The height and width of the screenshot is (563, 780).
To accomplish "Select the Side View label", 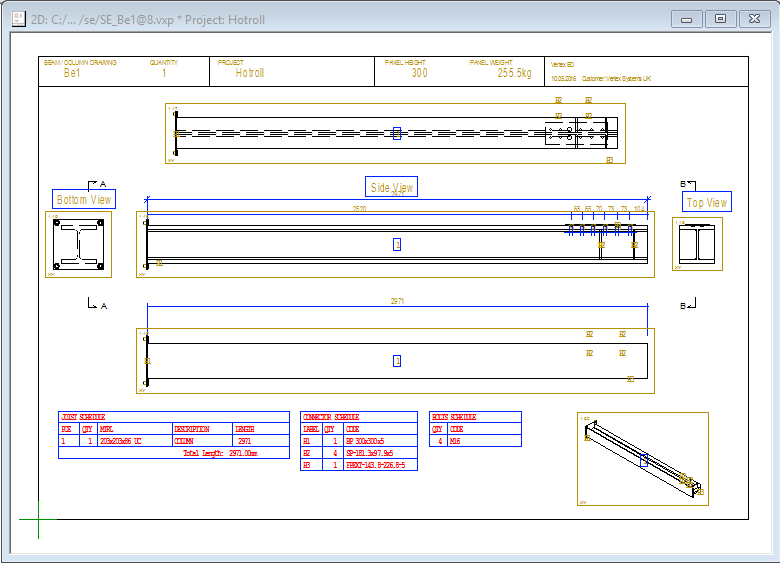I will (x=391, y=187).
